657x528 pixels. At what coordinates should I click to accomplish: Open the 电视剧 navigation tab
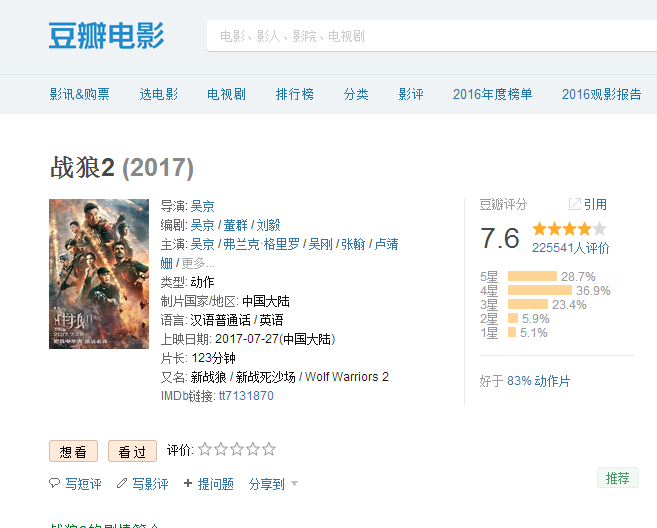[x=226, y=94]
